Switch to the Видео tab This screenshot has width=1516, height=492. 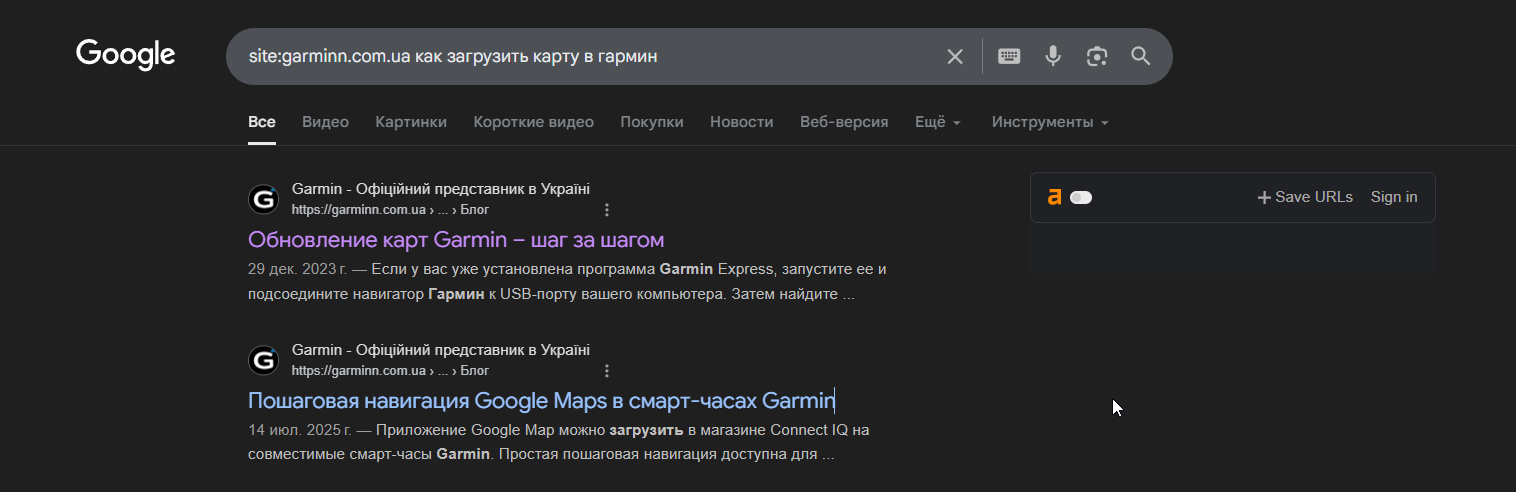(325, 122)
